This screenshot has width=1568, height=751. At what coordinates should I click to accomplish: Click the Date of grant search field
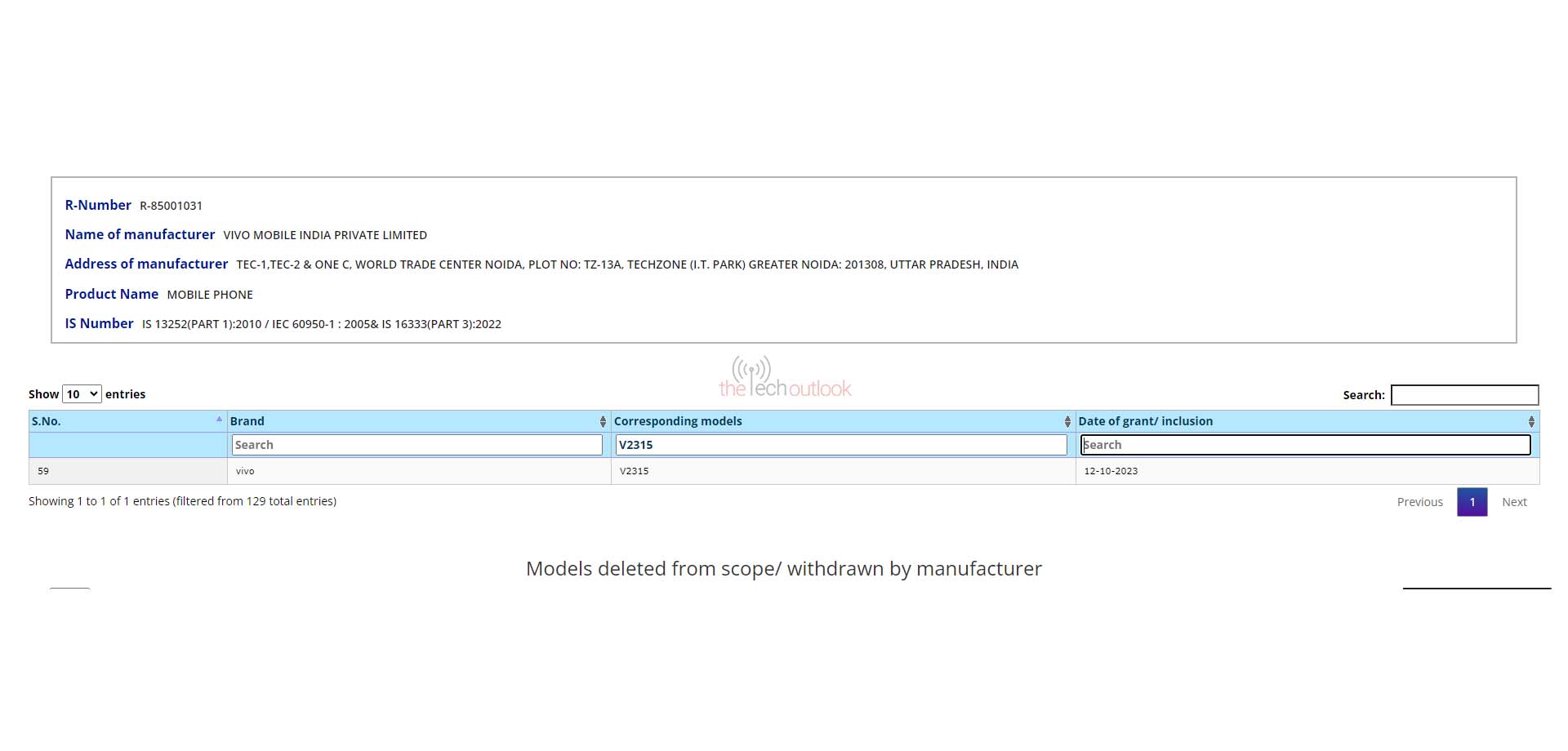click(x=1305, y=445)
